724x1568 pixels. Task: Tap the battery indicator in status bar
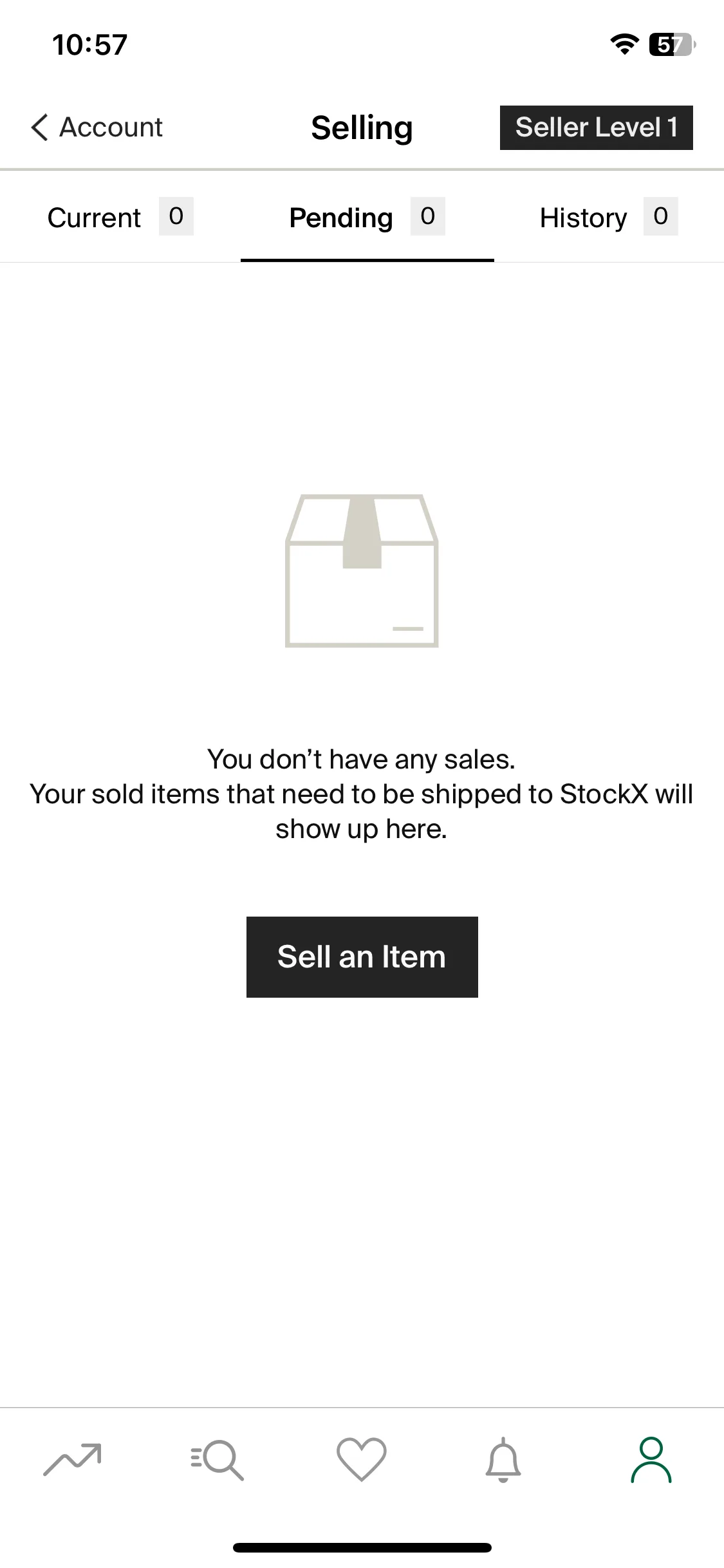click(x=673, y=44)
